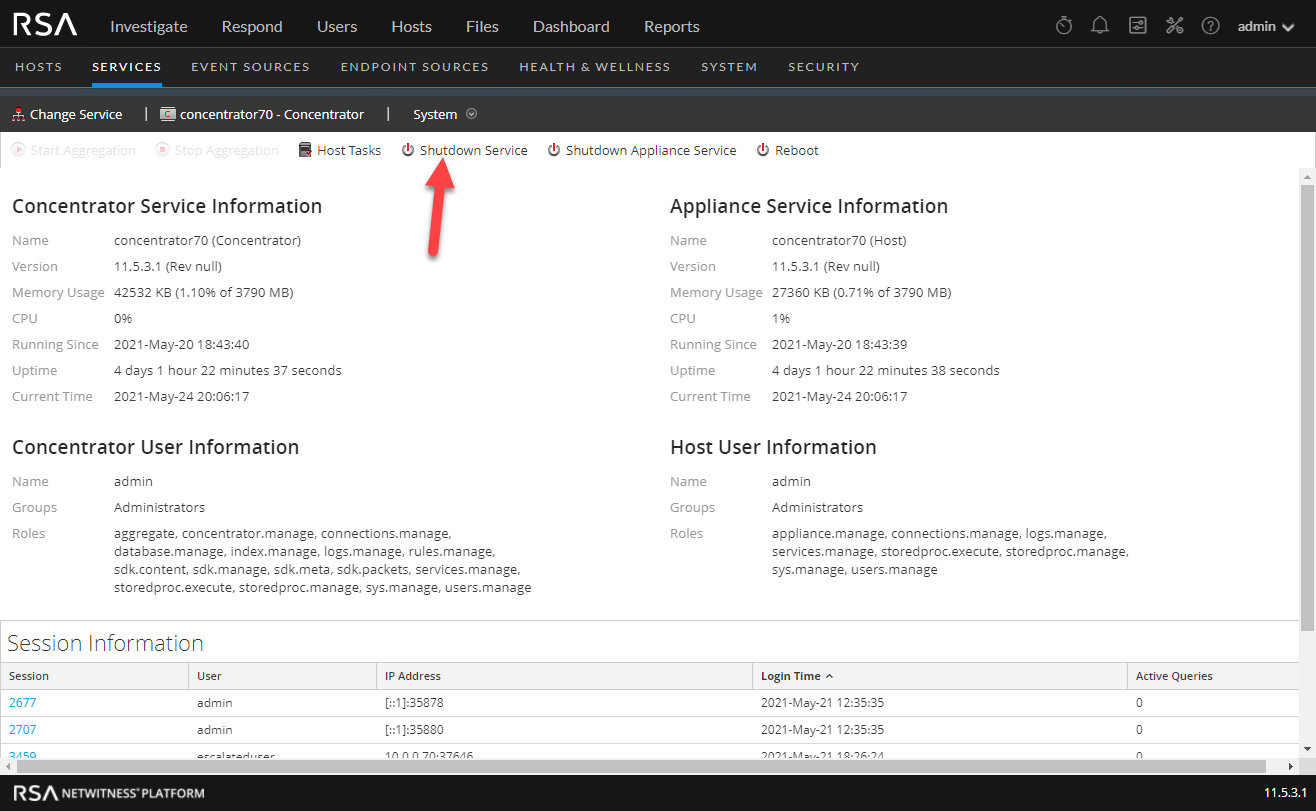Open session 2677 link

pyautogui.click(x=22, y=702)
